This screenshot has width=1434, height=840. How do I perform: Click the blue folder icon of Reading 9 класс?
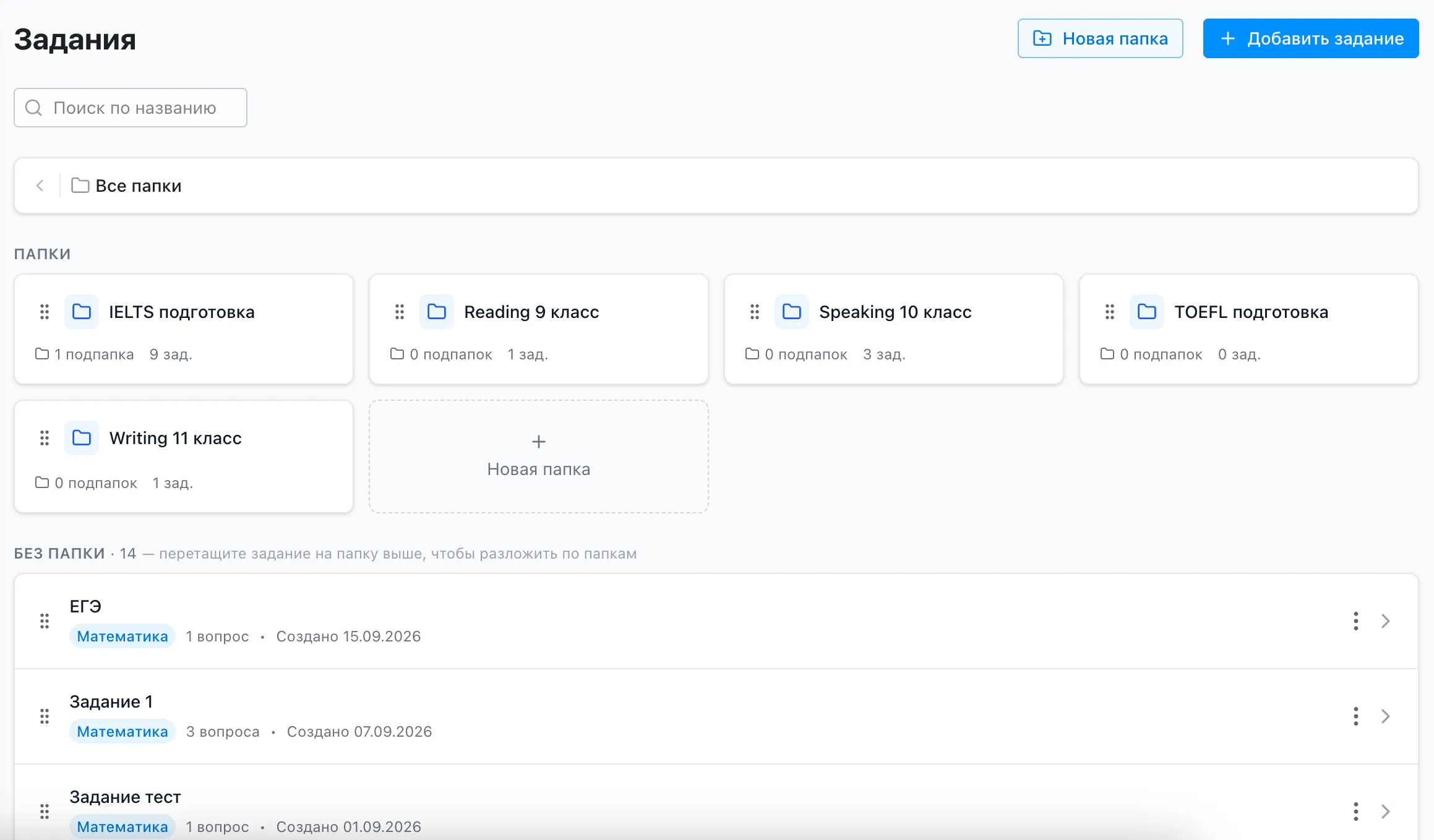(437, 312)
